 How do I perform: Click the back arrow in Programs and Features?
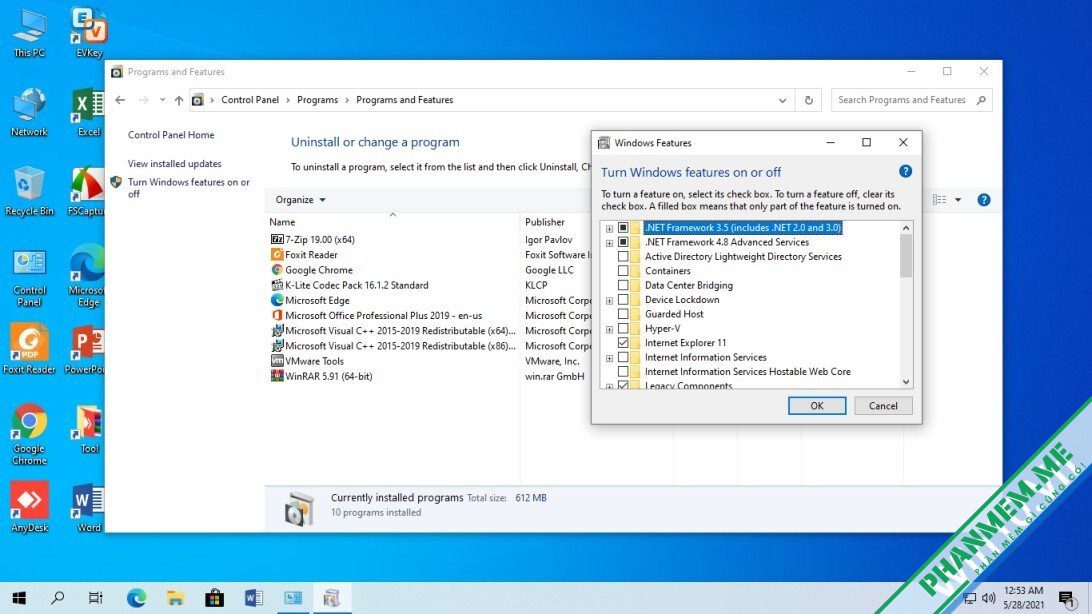point(120,100)
